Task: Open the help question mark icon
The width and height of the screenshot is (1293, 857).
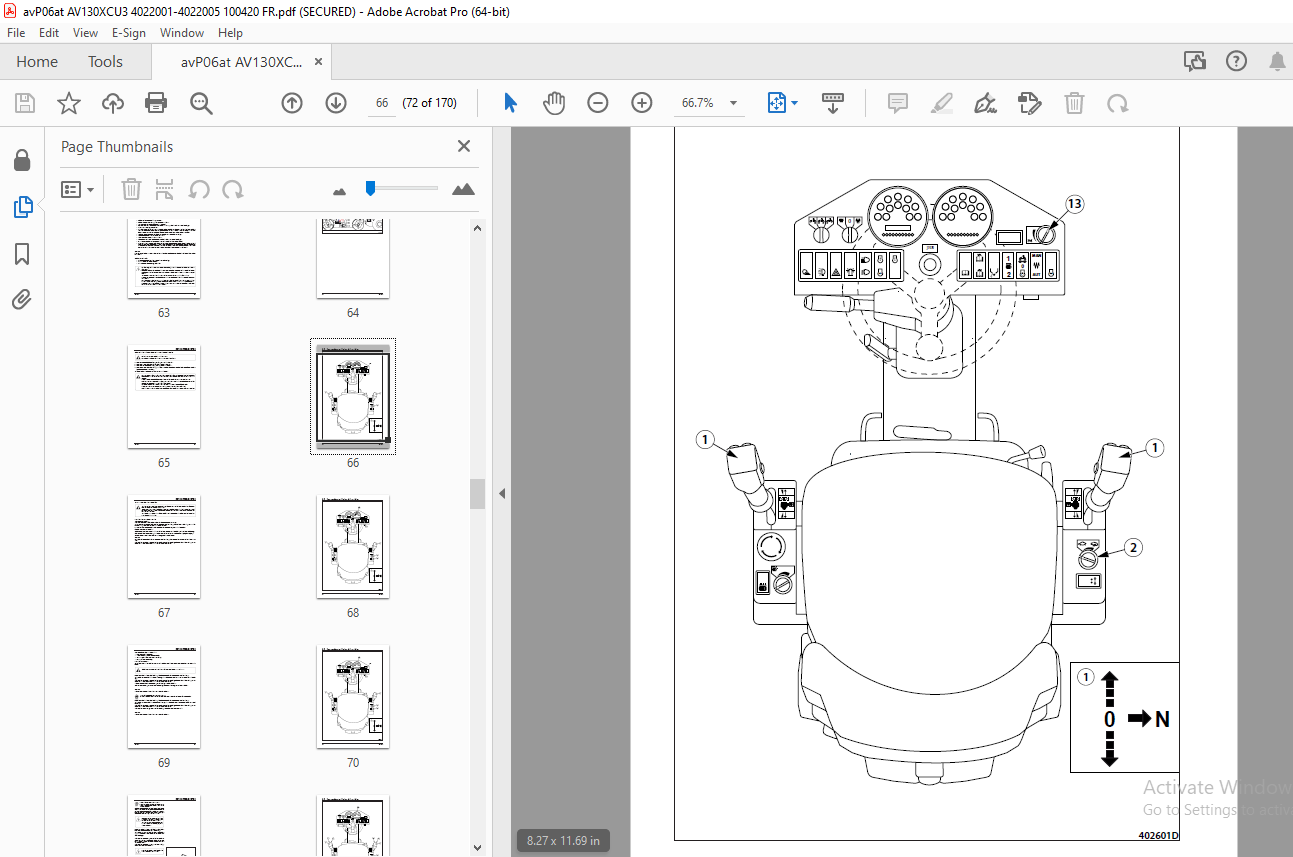Action: click(1237, 62)
